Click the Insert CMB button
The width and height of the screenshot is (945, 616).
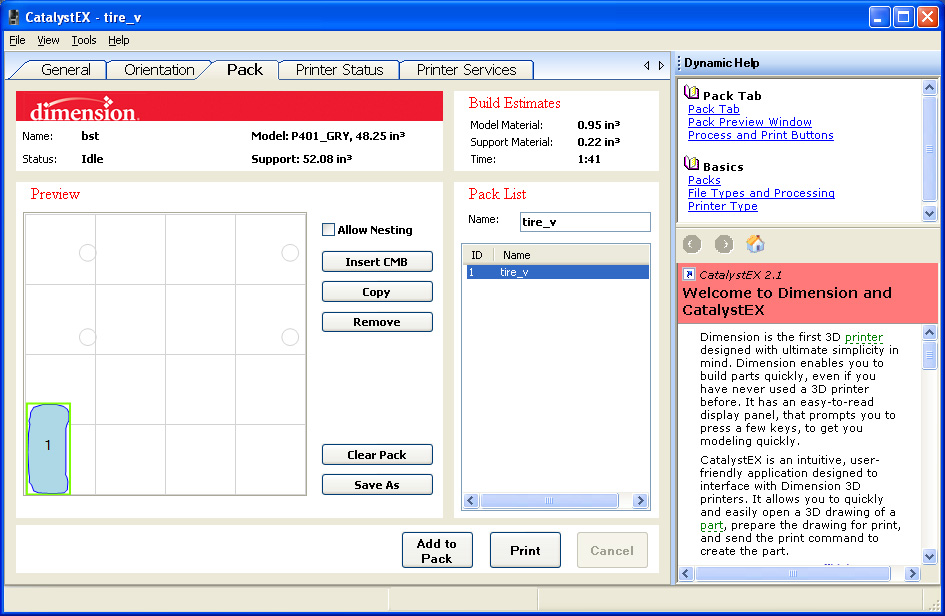click(377, 262)
